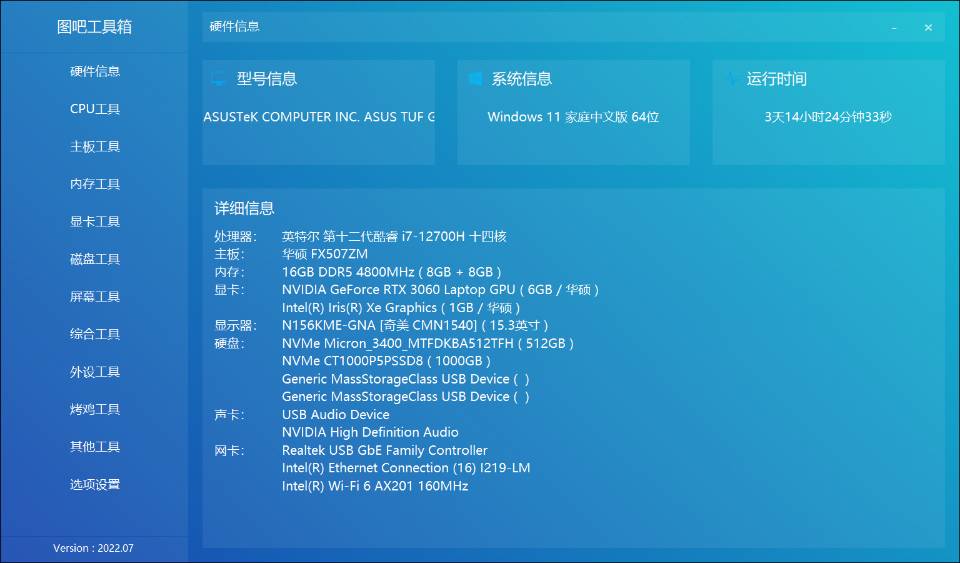Click NVIDIA High Definition Audio entry
Viewport: 960px width, 563px height.
coord(370,432)
